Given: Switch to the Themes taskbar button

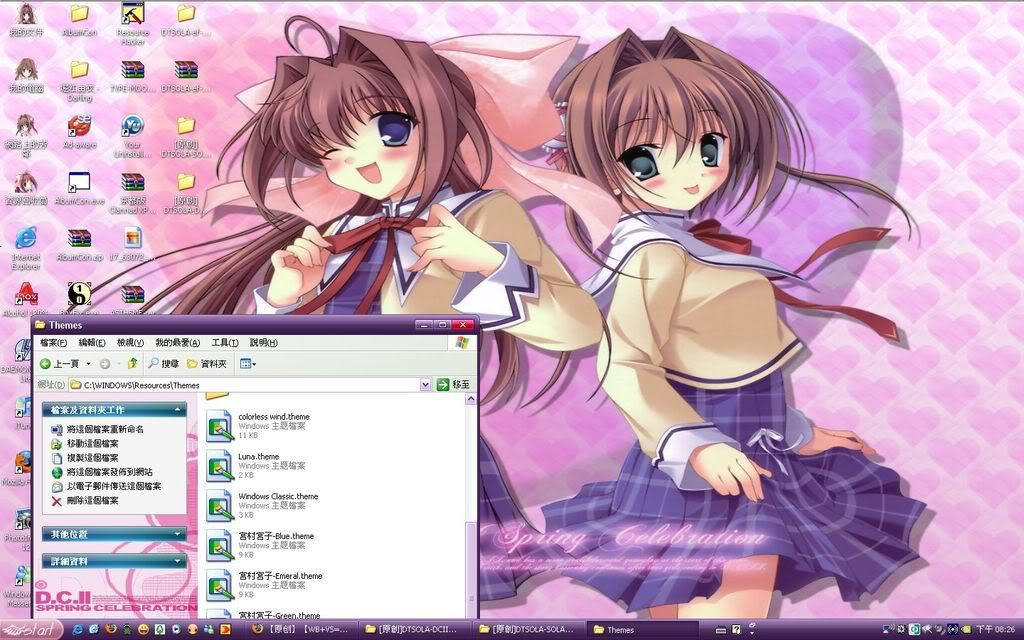Looking at the screenshot, I should click(x=643, y=630).
